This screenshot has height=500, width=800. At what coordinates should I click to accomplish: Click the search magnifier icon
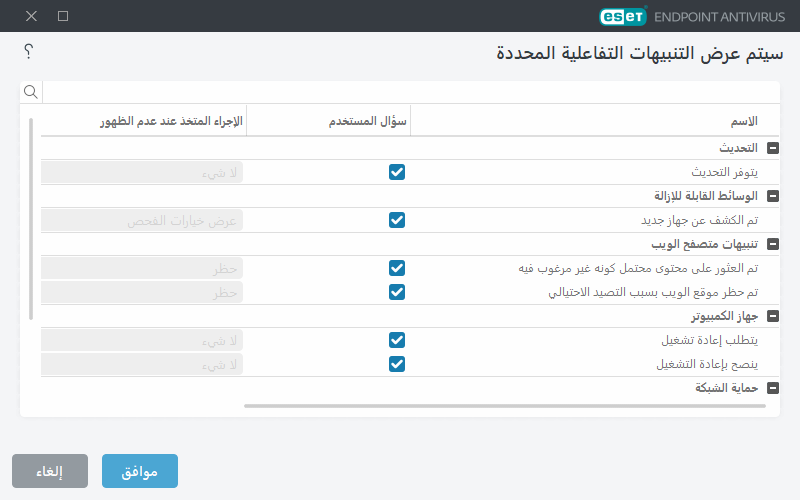[30, 92]
